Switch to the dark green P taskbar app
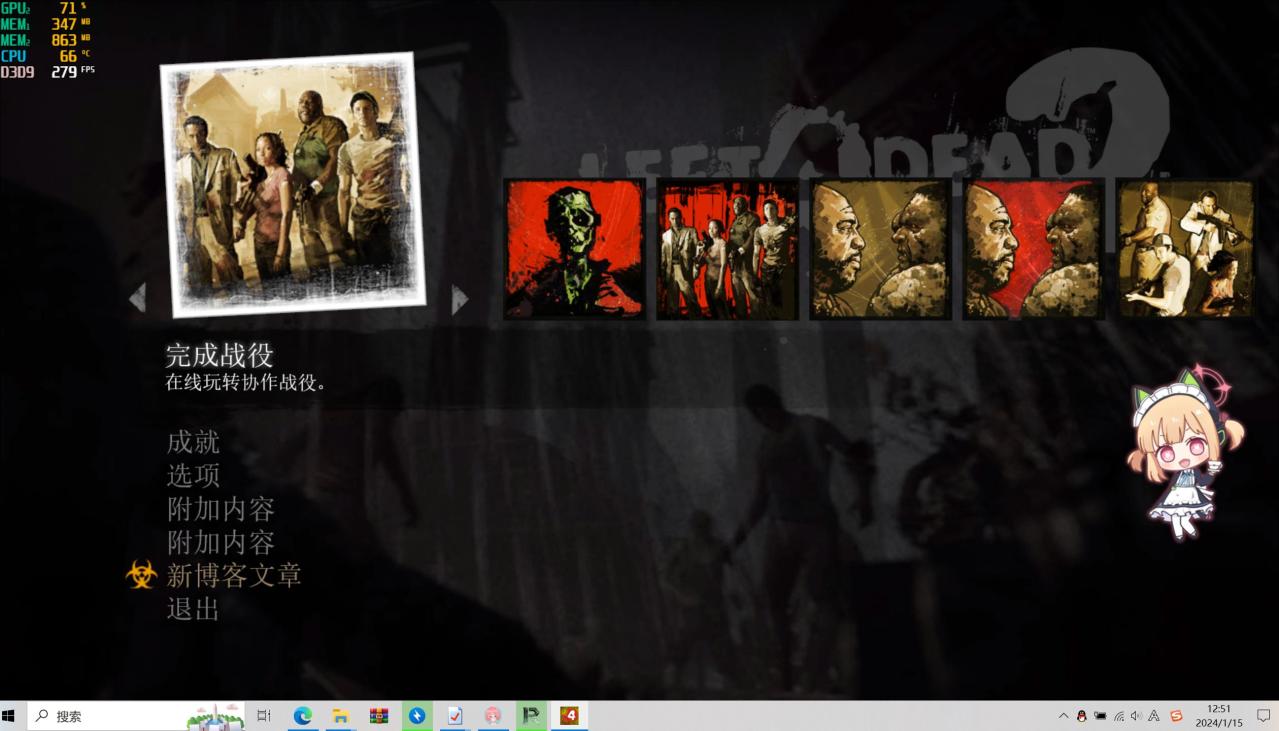 531,716
